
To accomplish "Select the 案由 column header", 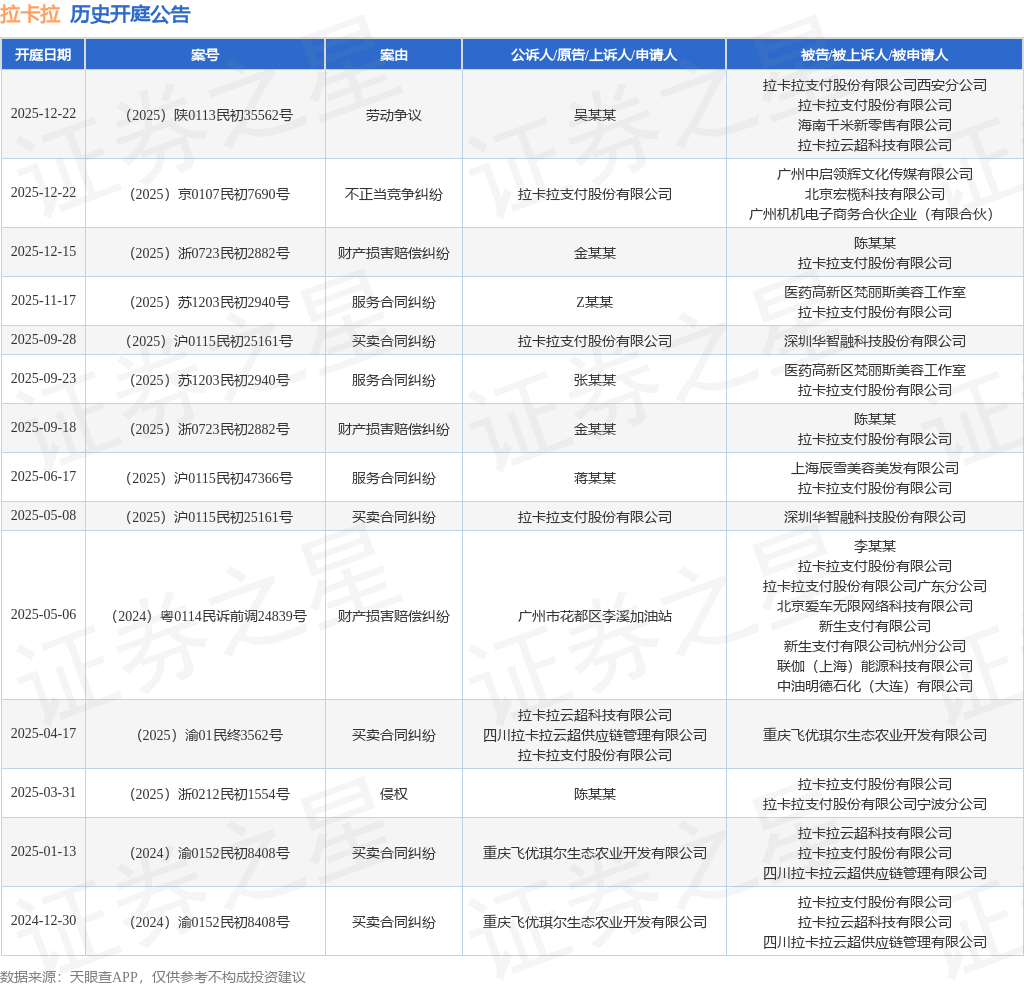I will tap(394, 55).
